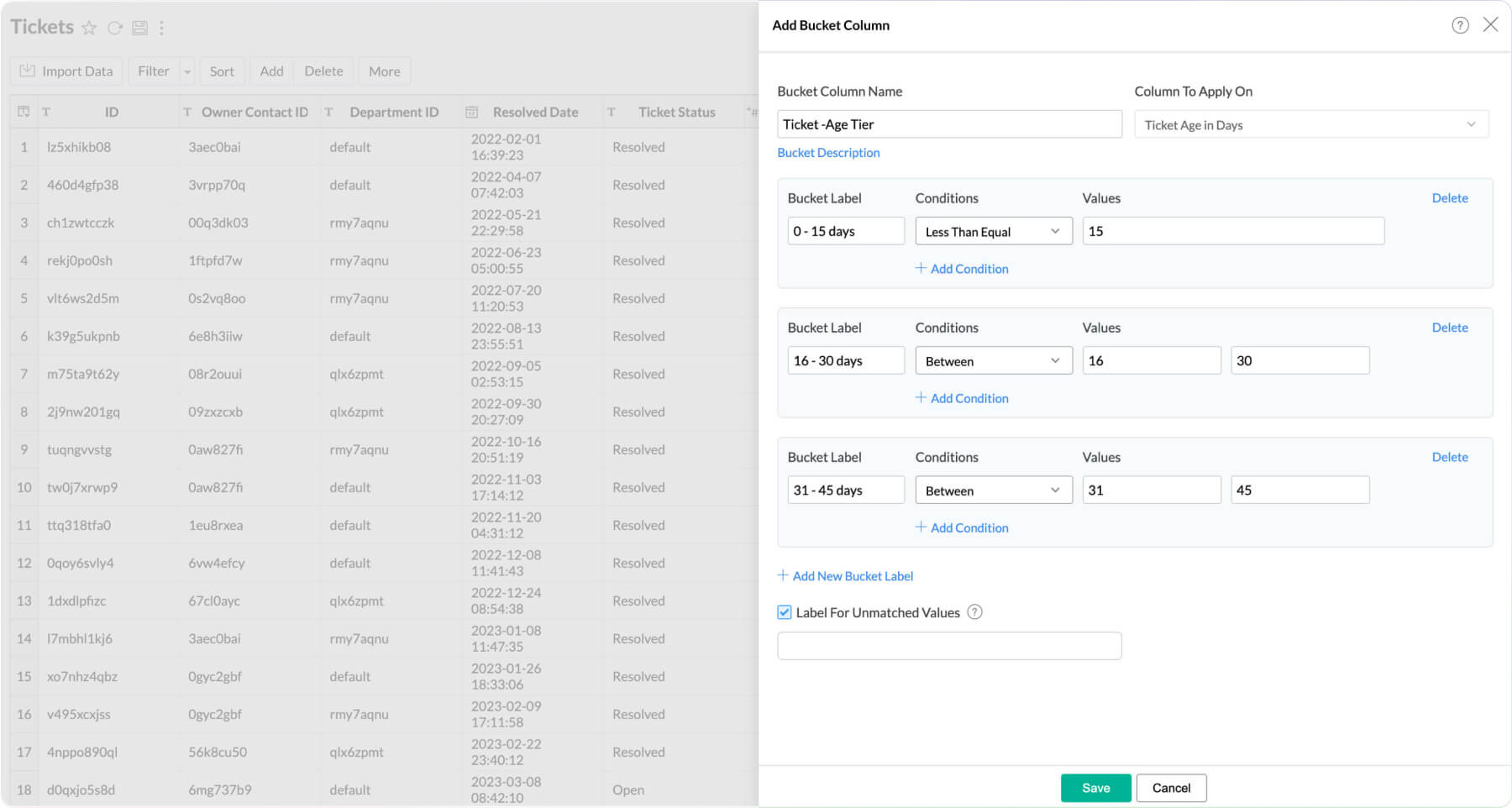Click the help icon in Add Bucket Column
The height and width of the screenshot is (808, 1512).
(x=1460, y=25)
